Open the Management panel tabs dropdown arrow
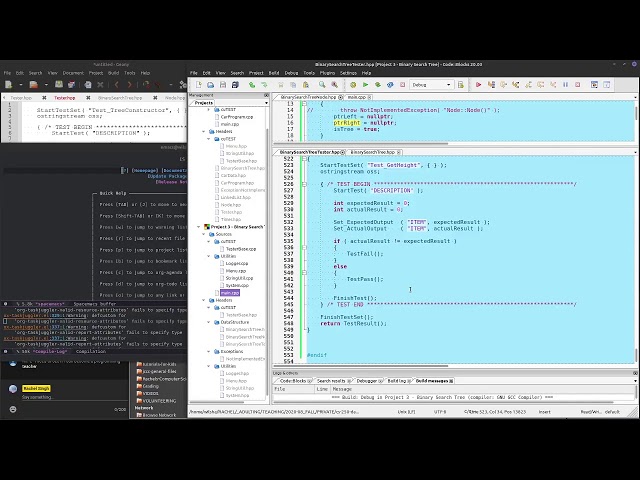 pyautogui.click(x=266, y=103)
